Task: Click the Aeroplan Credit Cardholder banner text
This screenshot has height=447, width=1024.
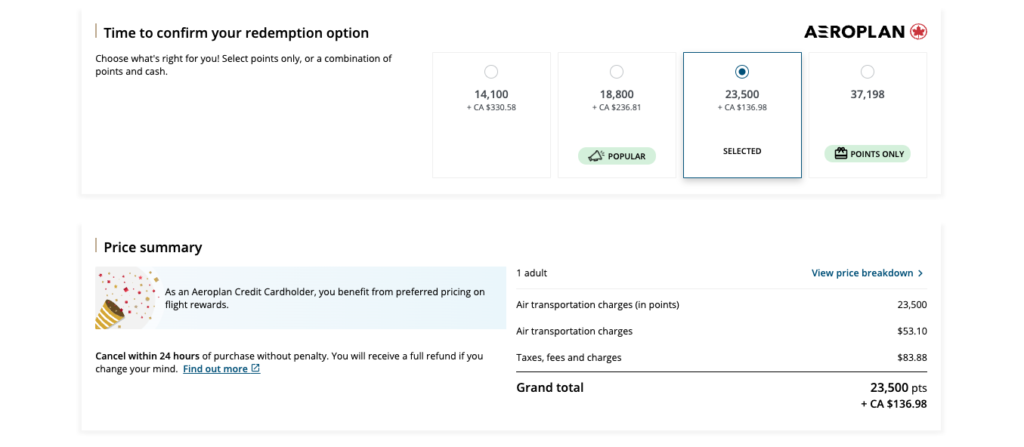Action: click(325, 298)
